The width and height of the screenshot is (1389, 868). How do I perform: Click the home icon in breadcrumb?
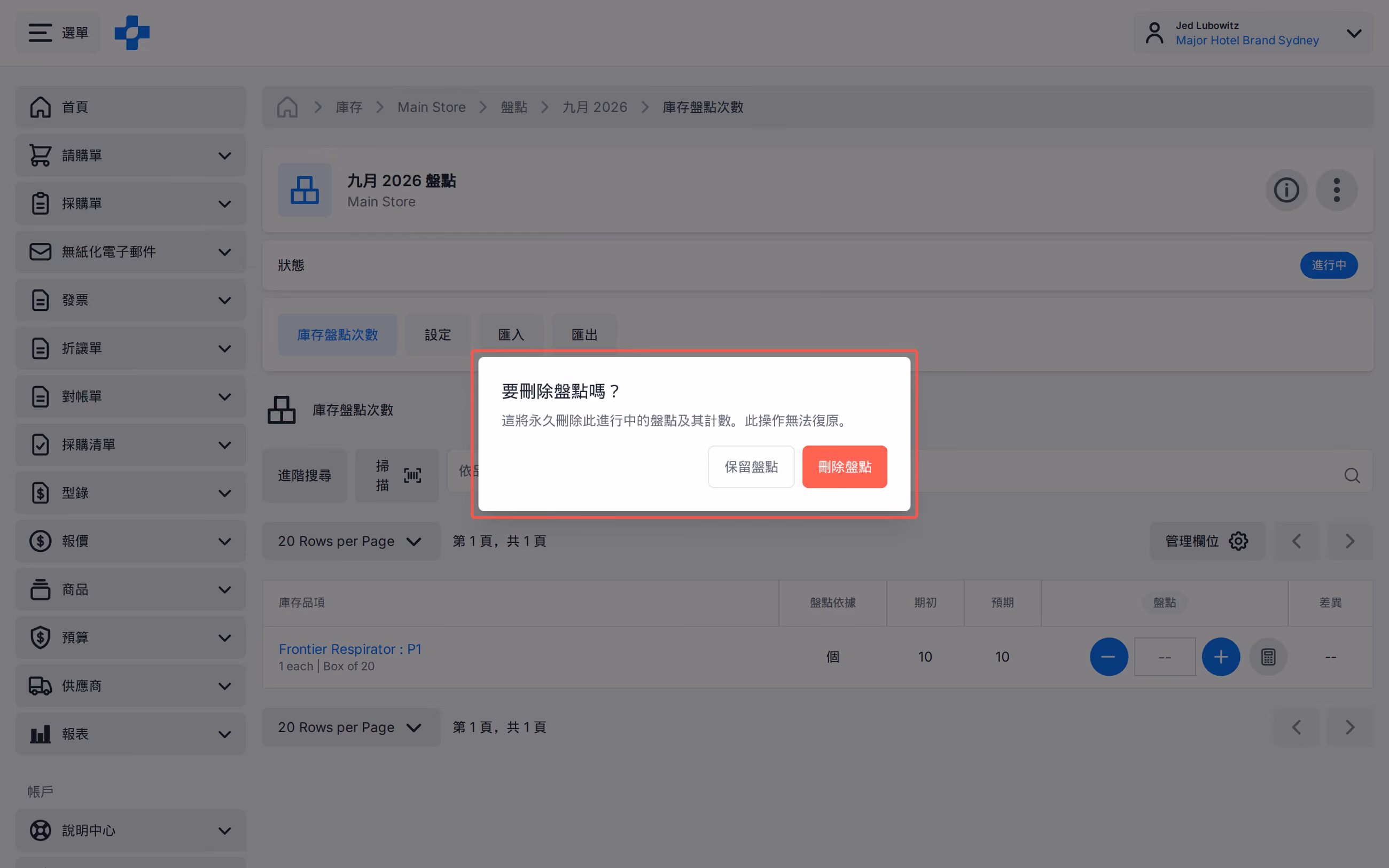pos(287,107)
